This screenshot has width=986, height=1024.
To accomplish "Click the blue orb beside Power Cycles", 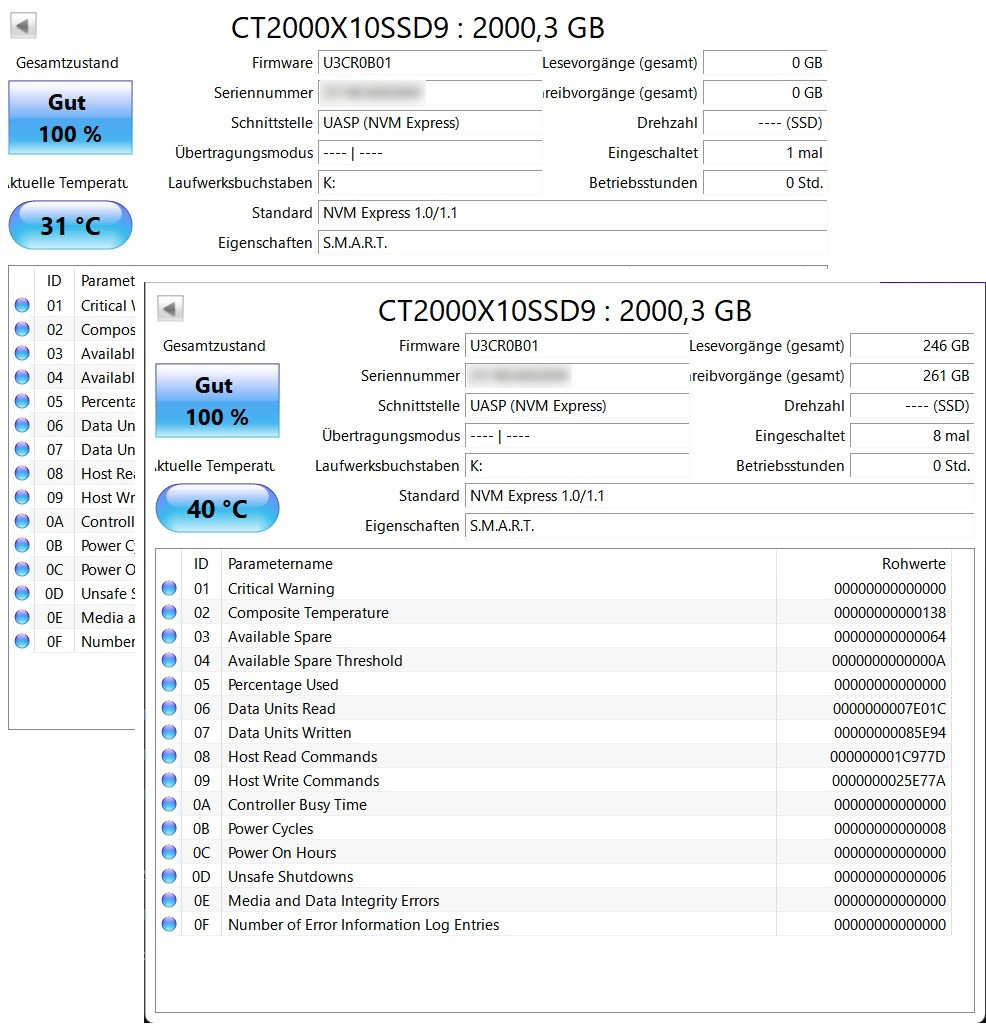I will pos(169,829).
